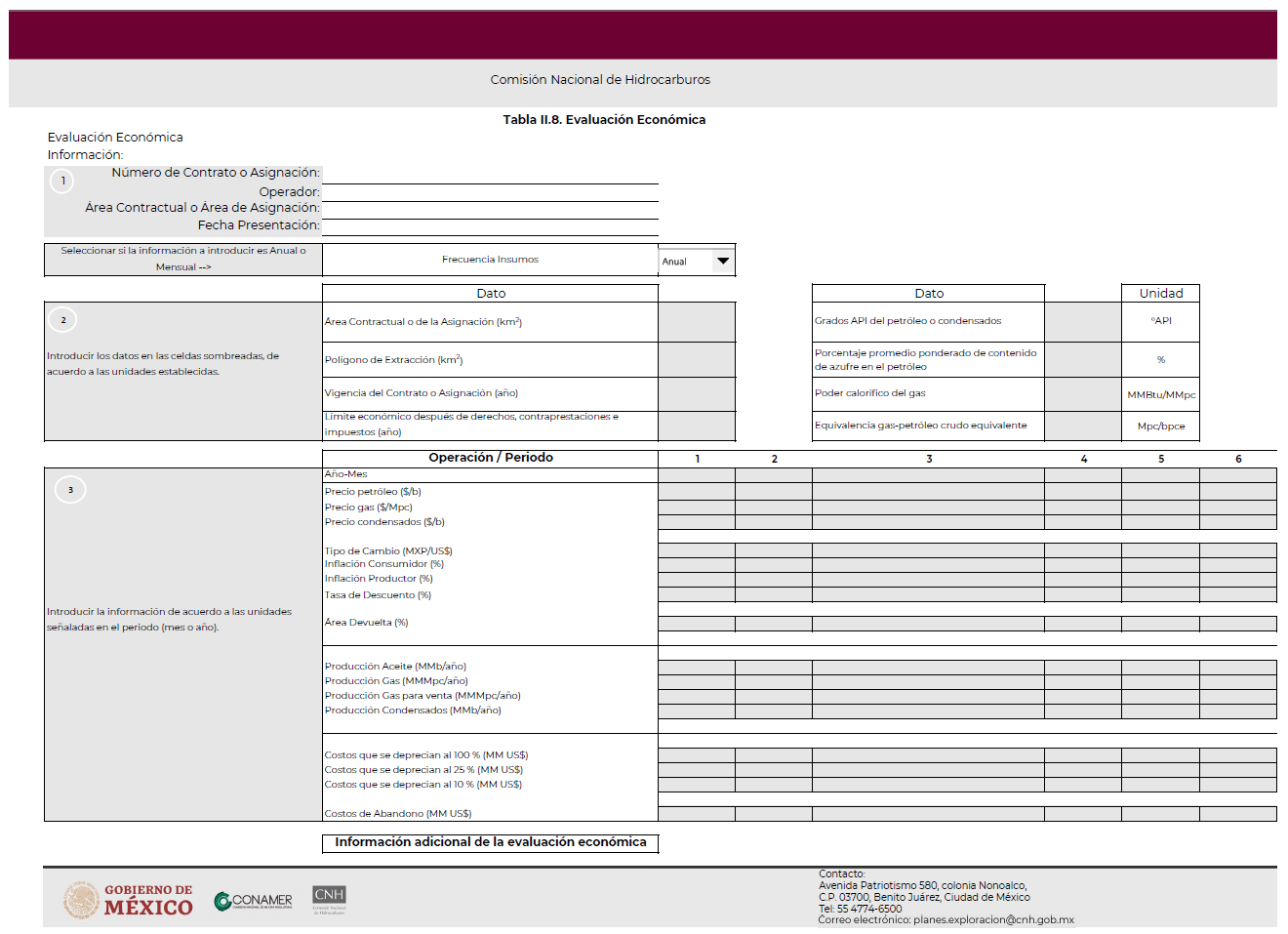Click the Área Contractual (km²) shaded cell
Image resolution: width=1288 pixels, height=934 pixels.
[697, 322]
